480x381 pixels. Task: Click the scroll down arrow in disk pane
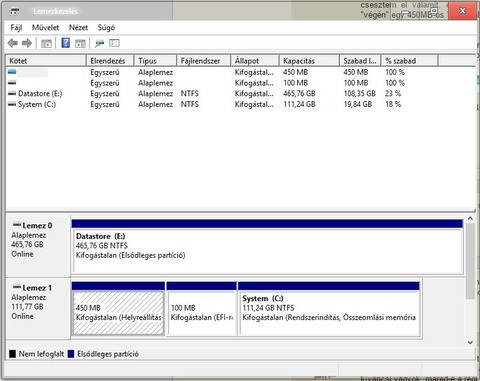470,342
